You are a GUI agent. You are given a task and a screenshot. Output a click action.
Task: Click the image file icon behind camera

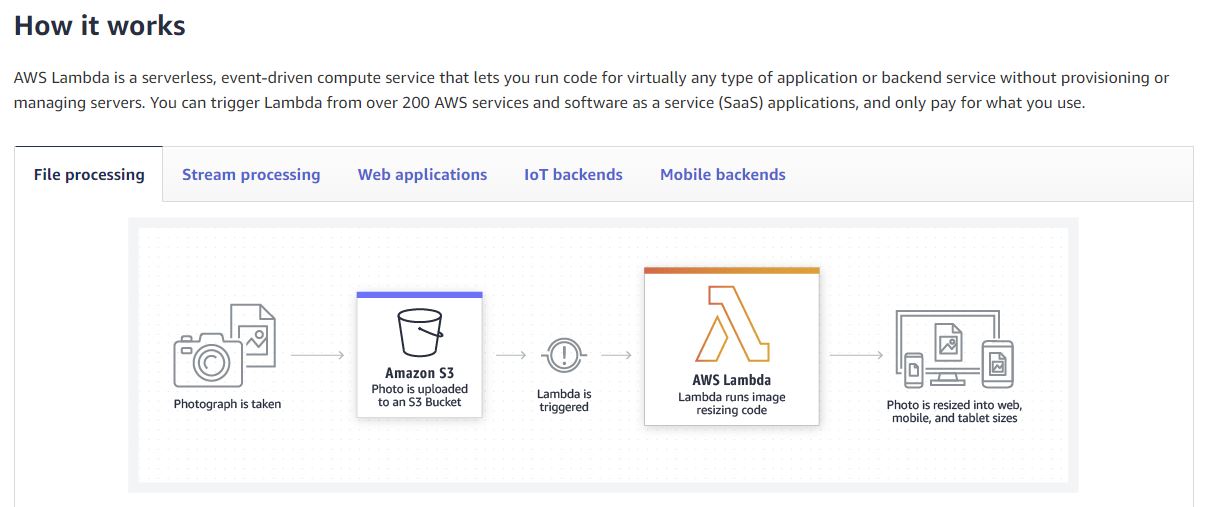[254, 328]
